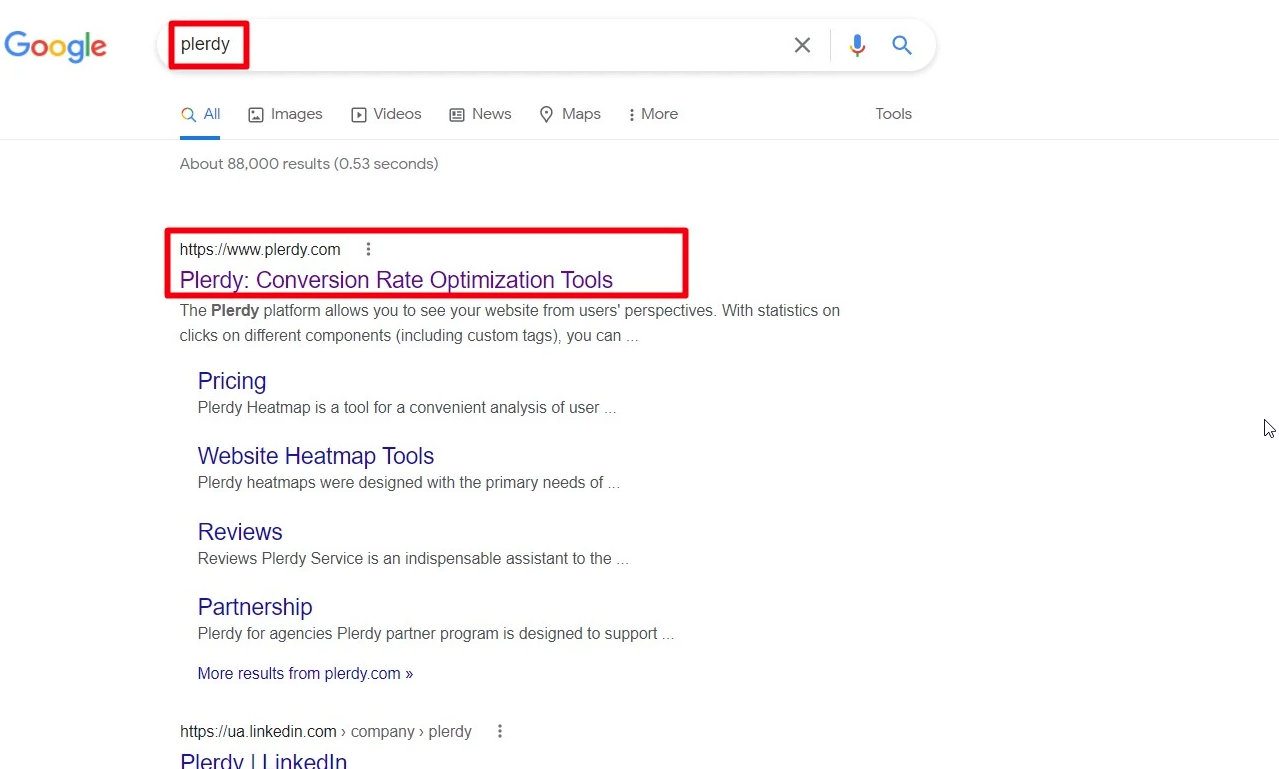Screen dimensions: 1279x769
Task: Open the three-dot menu beside the LinkedIn result
Action: click(x=499, y=731)
